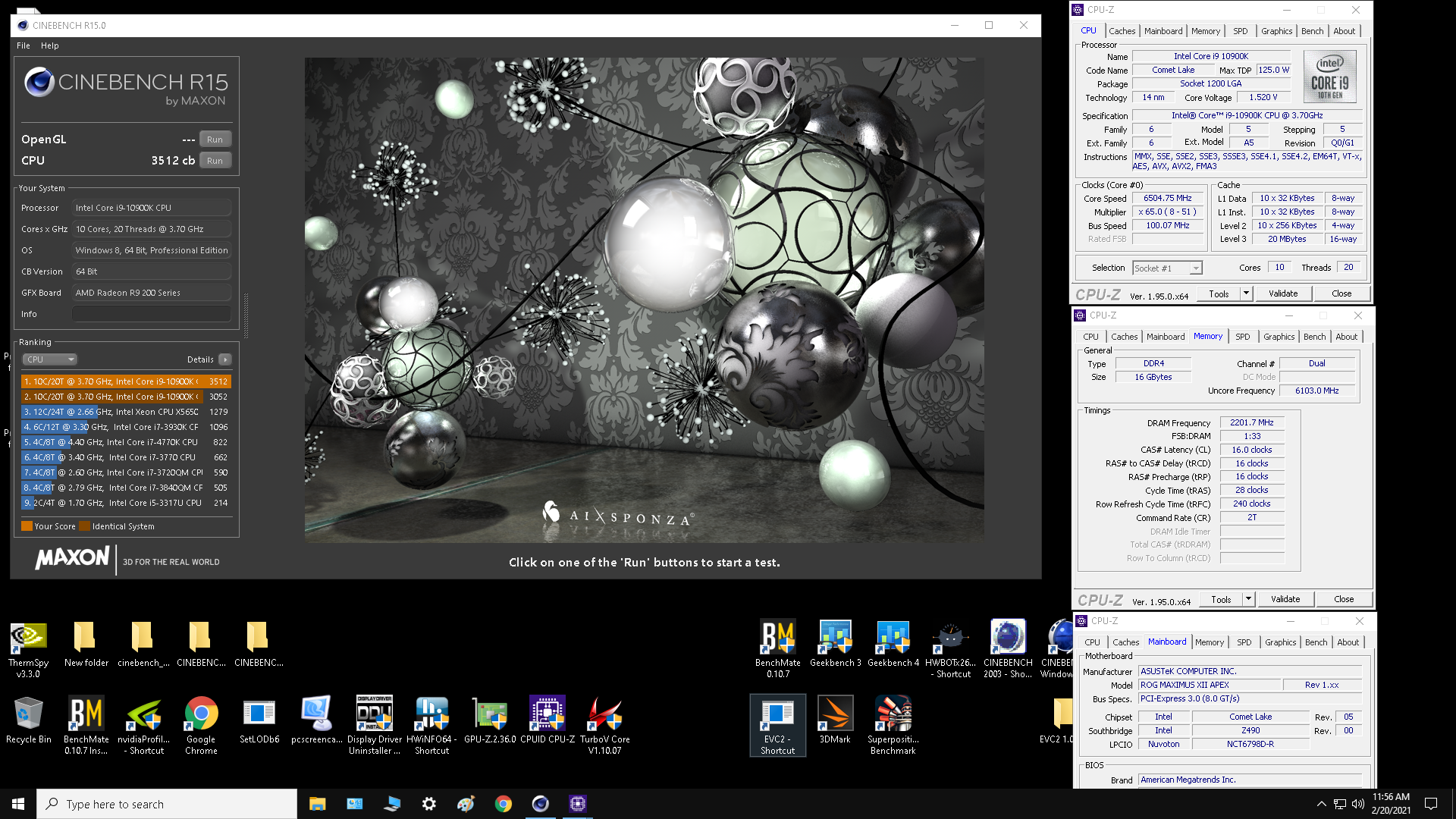
Task: Click Tools button in top CPU-Z
Action: (x=1219, y=293)
